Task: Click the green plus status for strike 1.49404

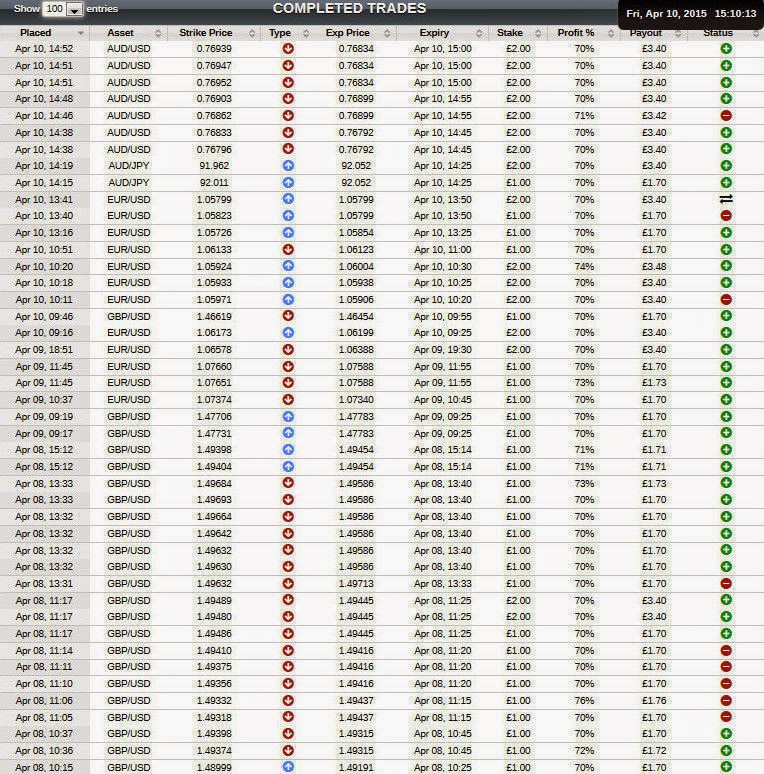Action: [726, 466]
